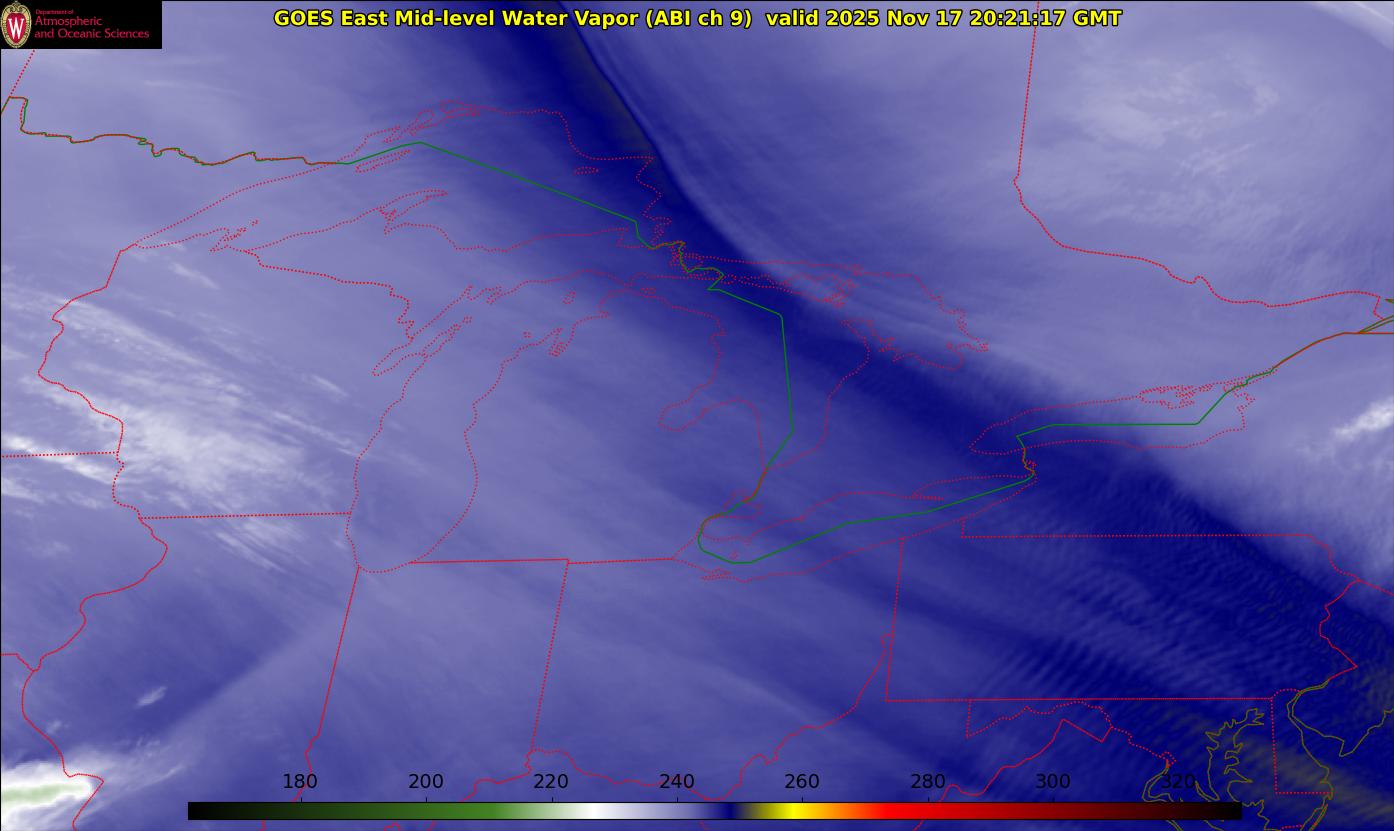Click the "240" color scale label

[x=677, y=782]
